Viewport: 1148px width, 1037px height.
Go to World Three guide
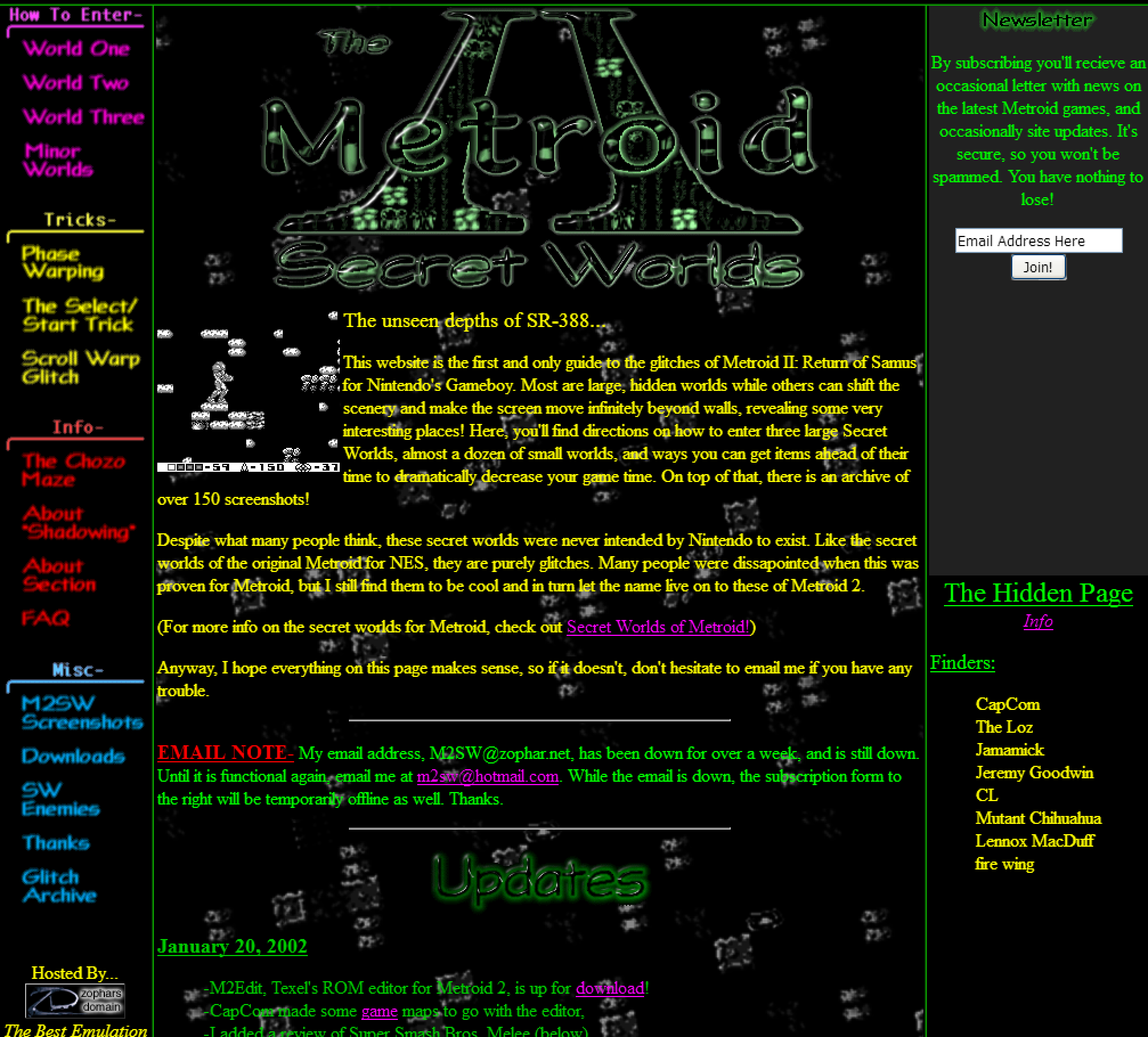pyautogui.click(x=83, y=117)
